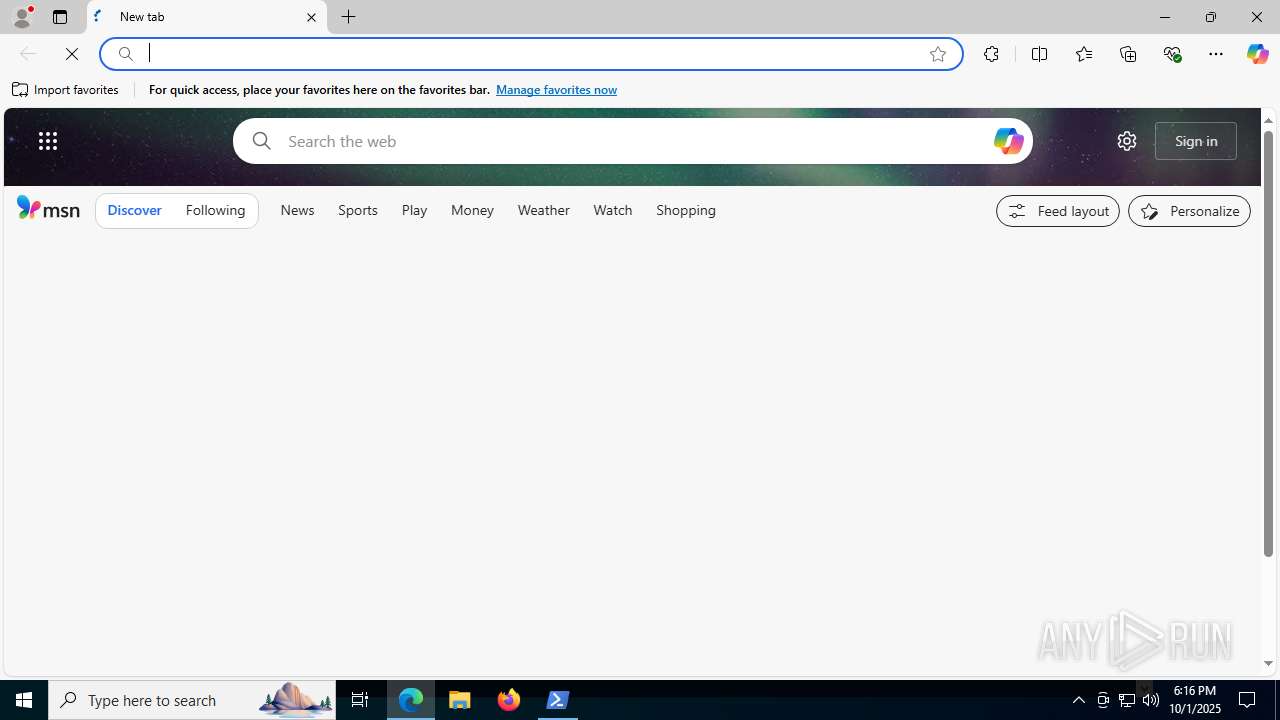Click the volume tray icon
The image size is (1280, 720).
(x=1151, y=700)
